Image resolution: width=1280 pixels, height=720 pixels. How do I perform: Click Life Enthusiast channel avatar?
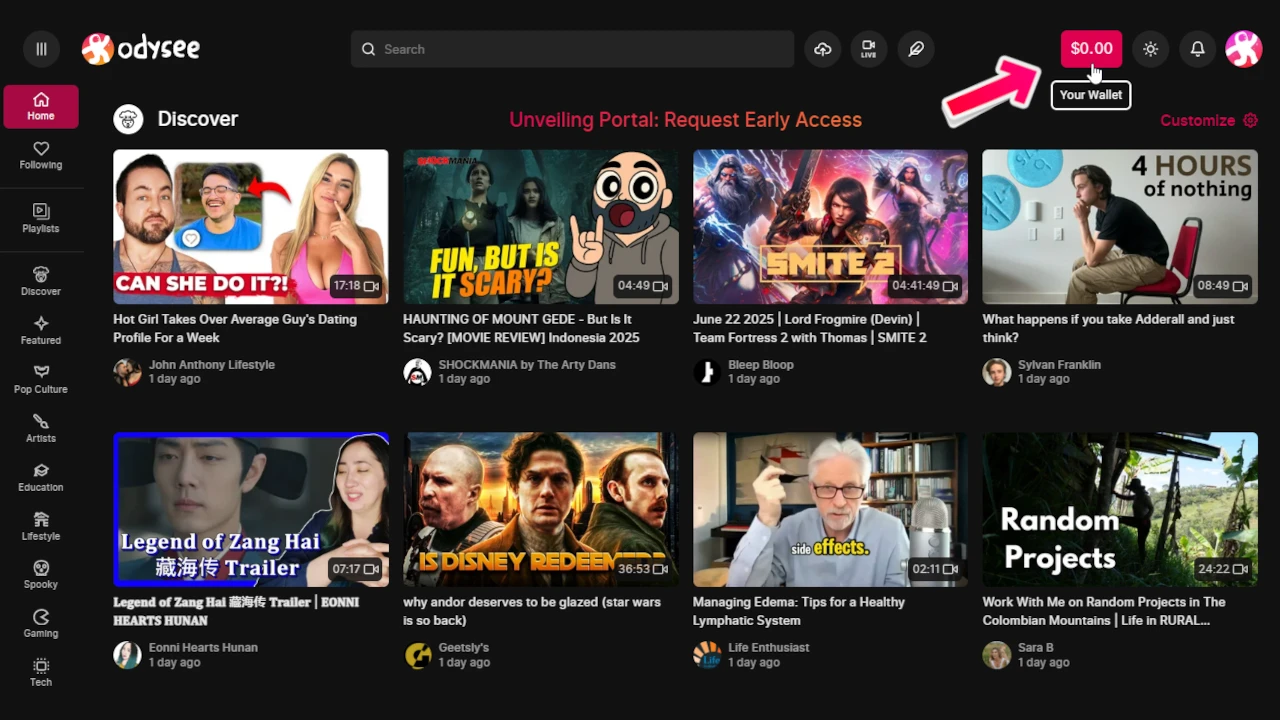(707, 655)
